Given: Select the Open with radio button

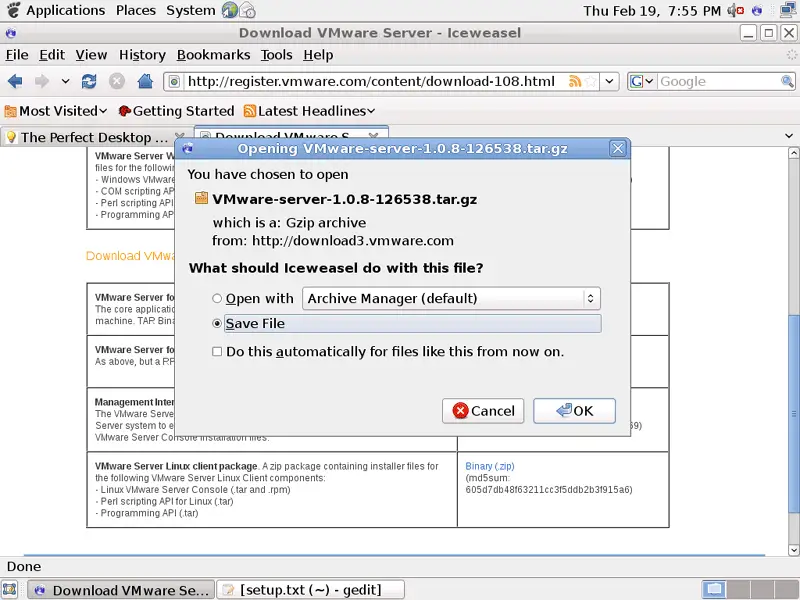Looking at the screenshot, I should 217,298.
